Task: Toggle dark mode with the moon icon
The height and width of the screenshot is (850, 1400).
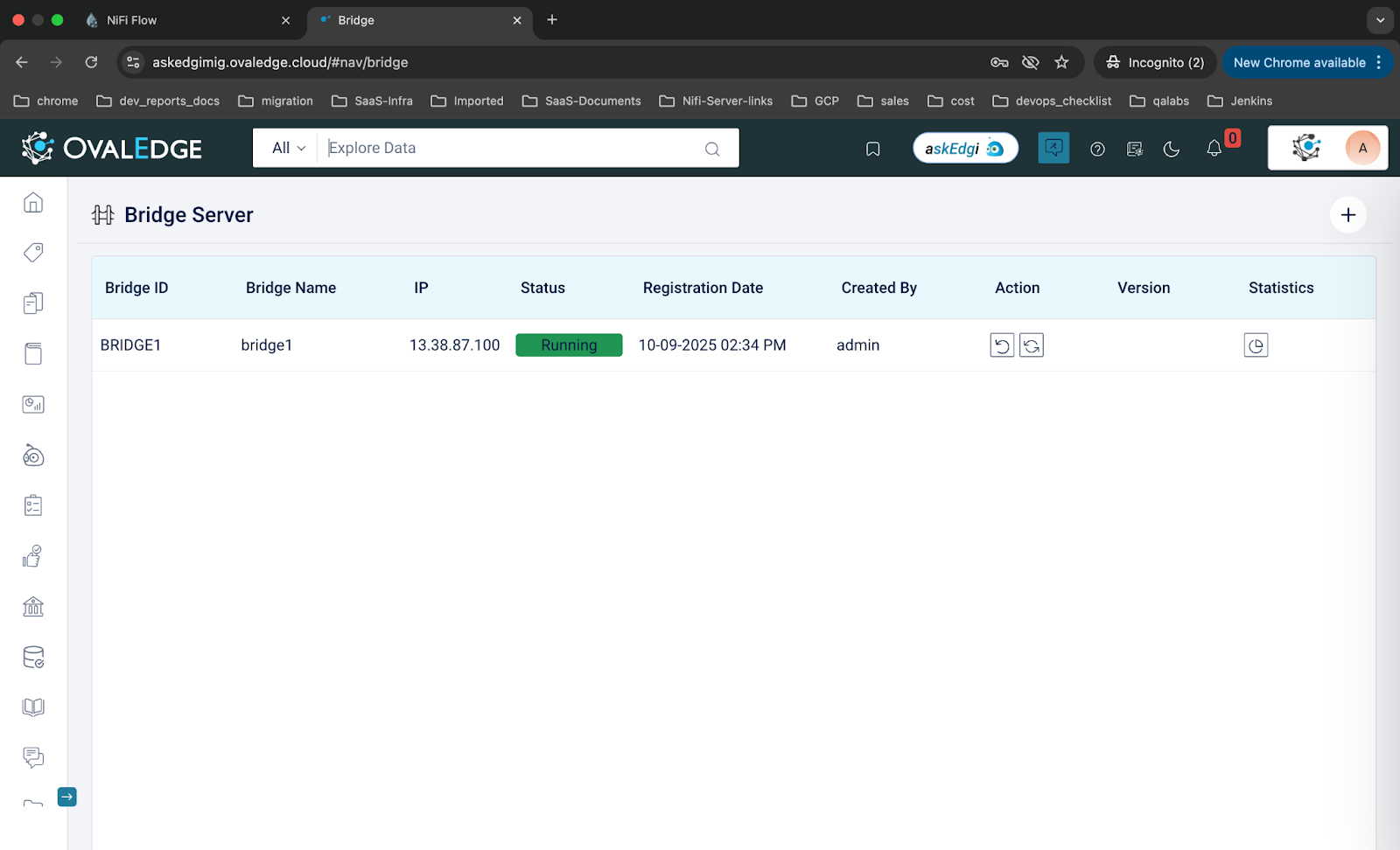Action: [x=1172, y=149]
